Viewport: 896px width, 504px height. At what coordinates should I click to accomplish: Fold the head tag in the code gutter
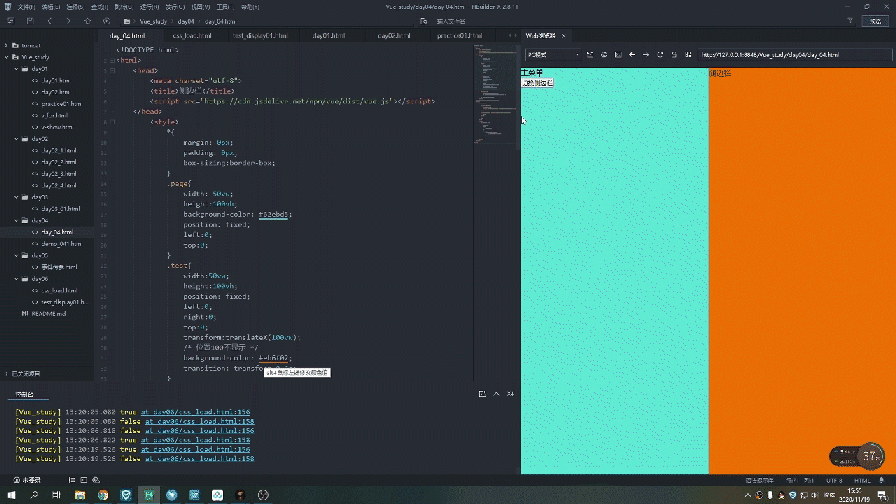pos(113,71)
